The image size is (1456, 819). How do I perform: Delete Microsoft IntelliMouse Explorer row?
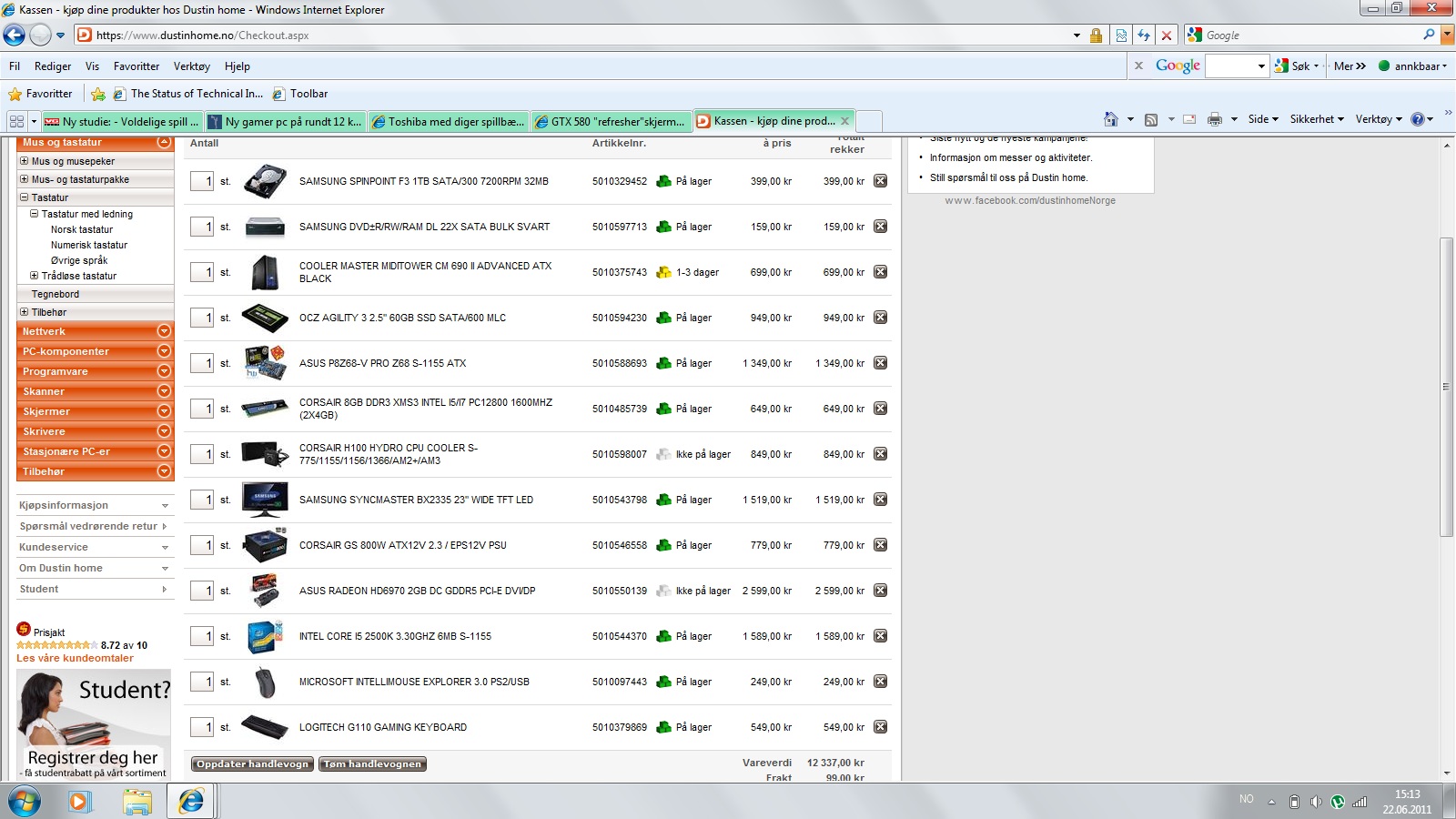pos(880,682)
